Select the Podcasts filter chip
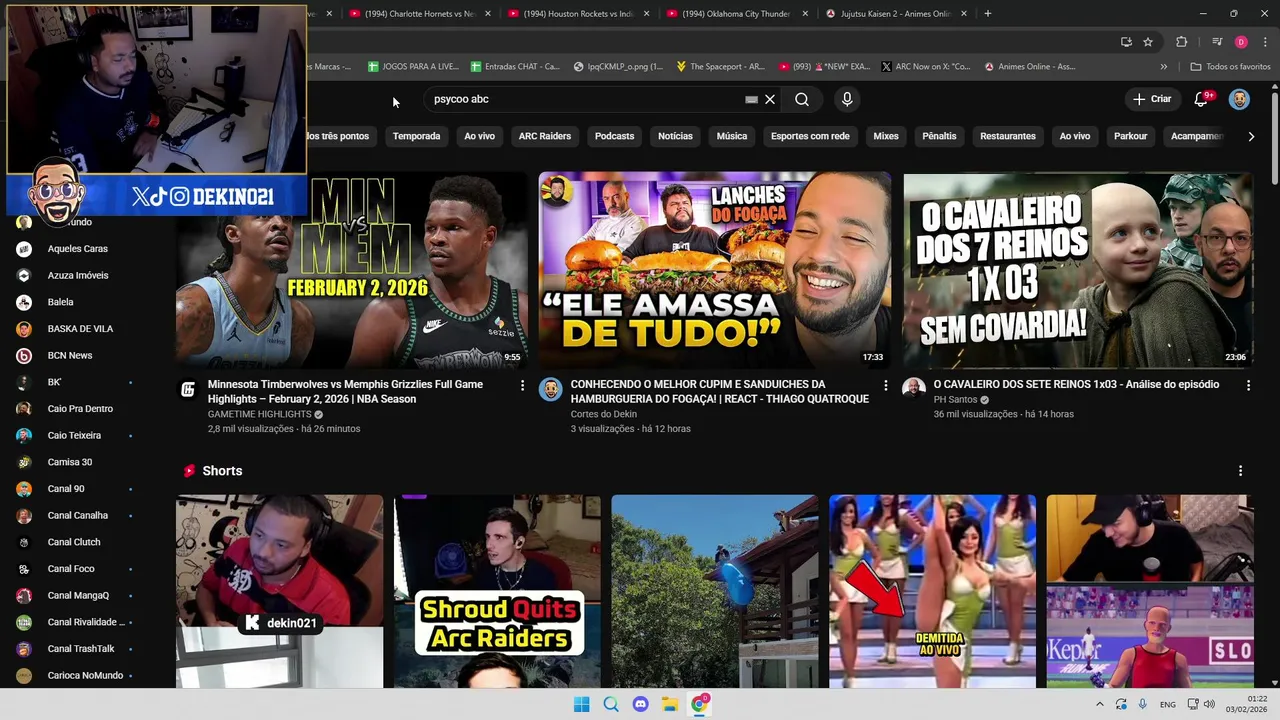Image resolution: width=1280 pixels, height=720 pixels. (614, 136)
